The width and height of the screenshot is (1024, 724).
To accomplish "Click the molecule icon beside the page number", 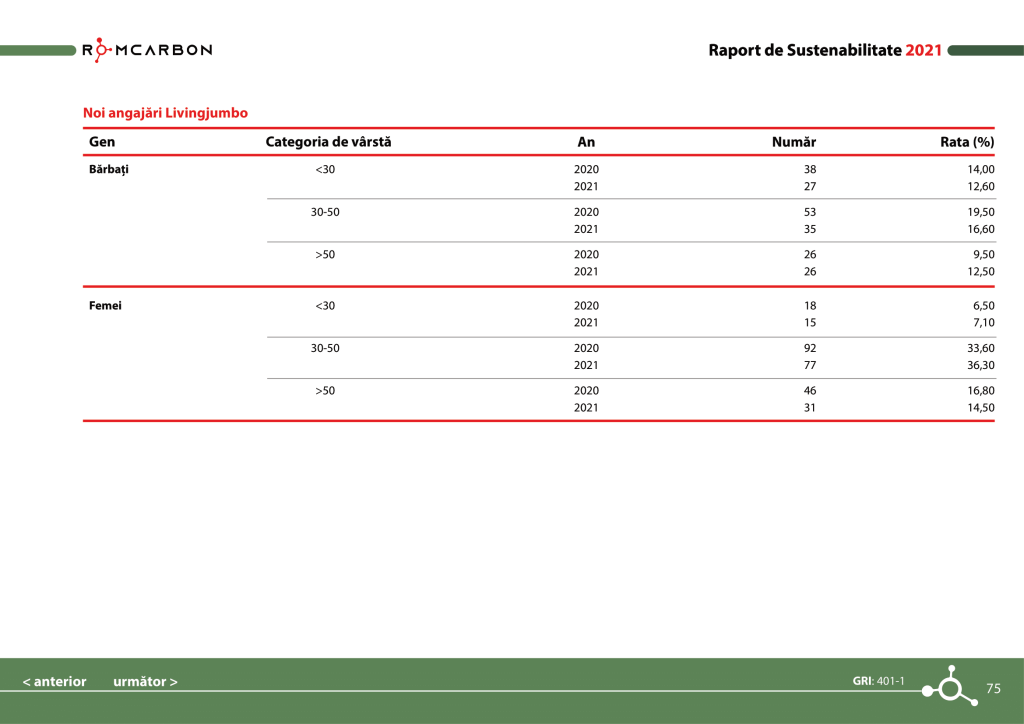I will coord(951,686).
